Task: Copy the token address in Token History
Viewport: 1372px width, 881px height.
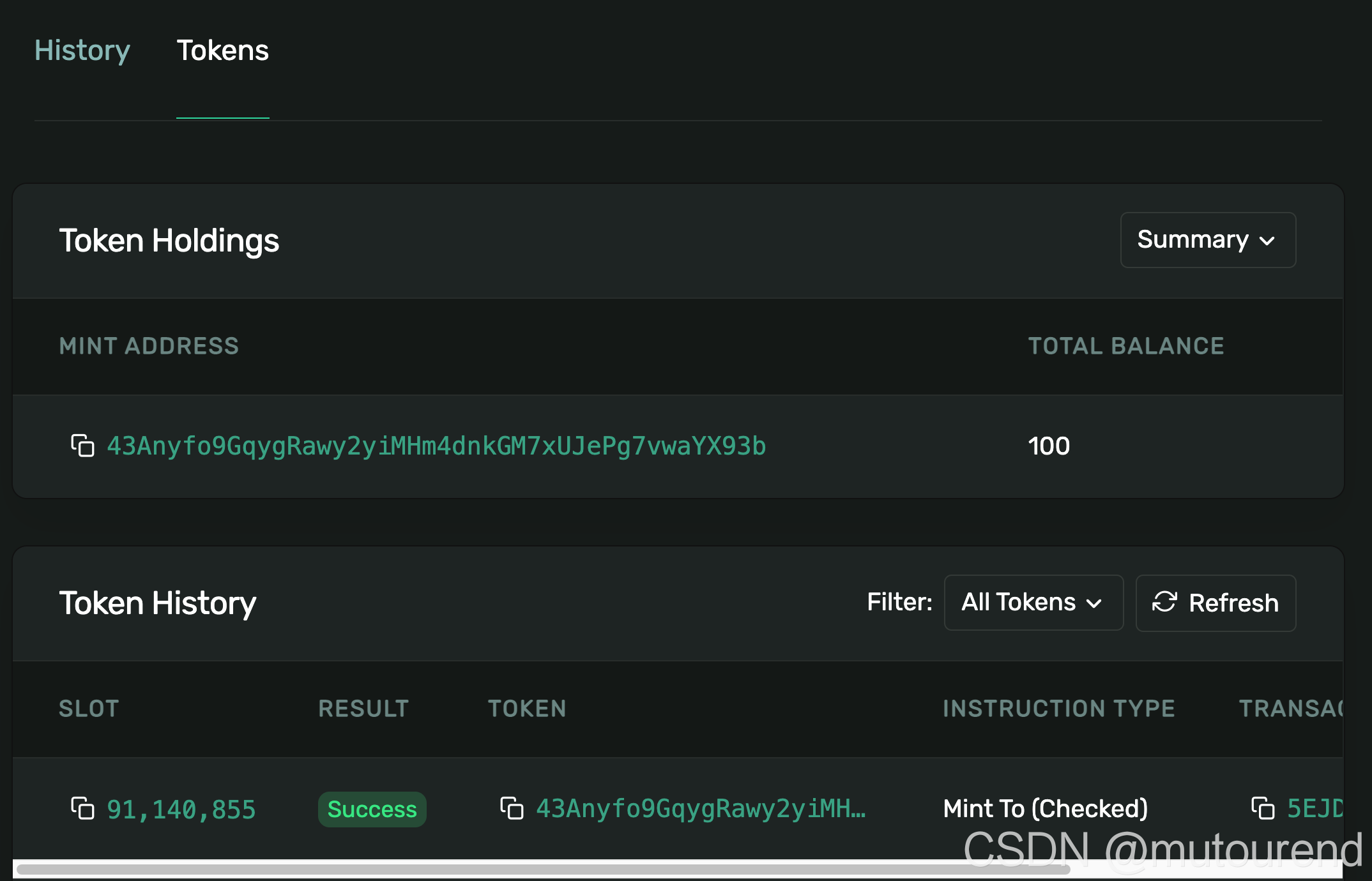Action: pyautogui.click(x=512, y=808)
